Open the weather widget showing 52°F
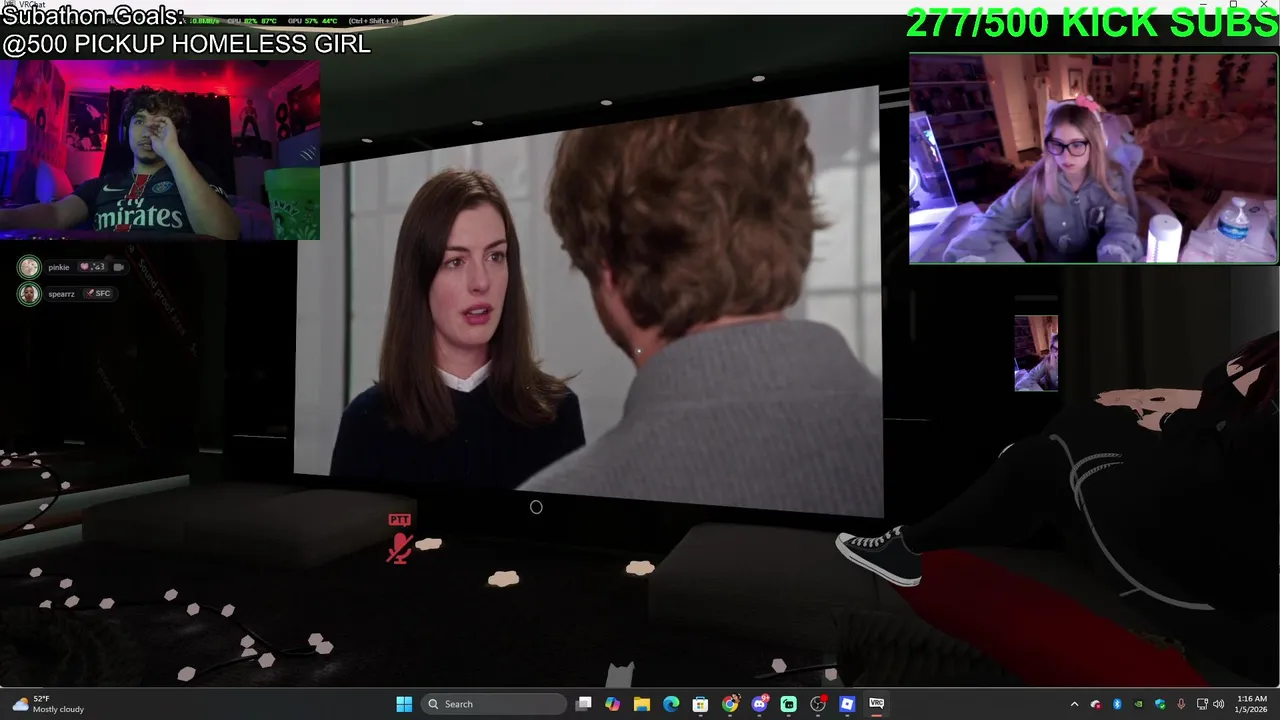Image resolution: width=1280 pixels, height=720 pixels. (x=48, y=704)
